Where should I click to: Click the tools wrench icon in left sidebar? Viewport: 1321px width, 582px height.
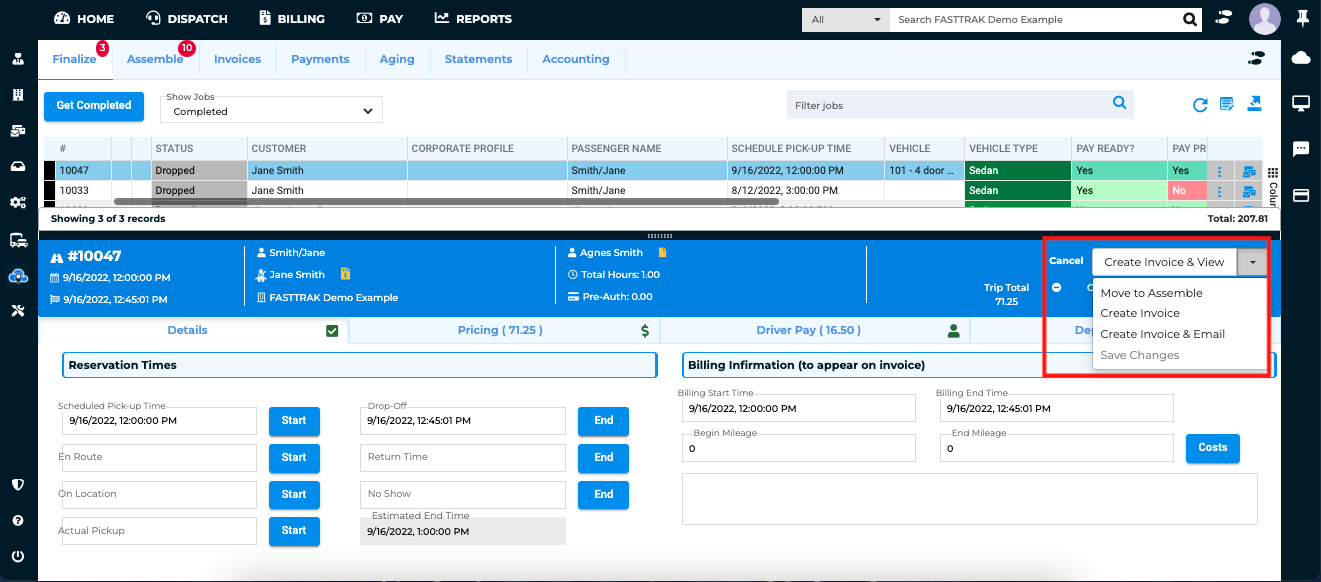click(18, 311)
